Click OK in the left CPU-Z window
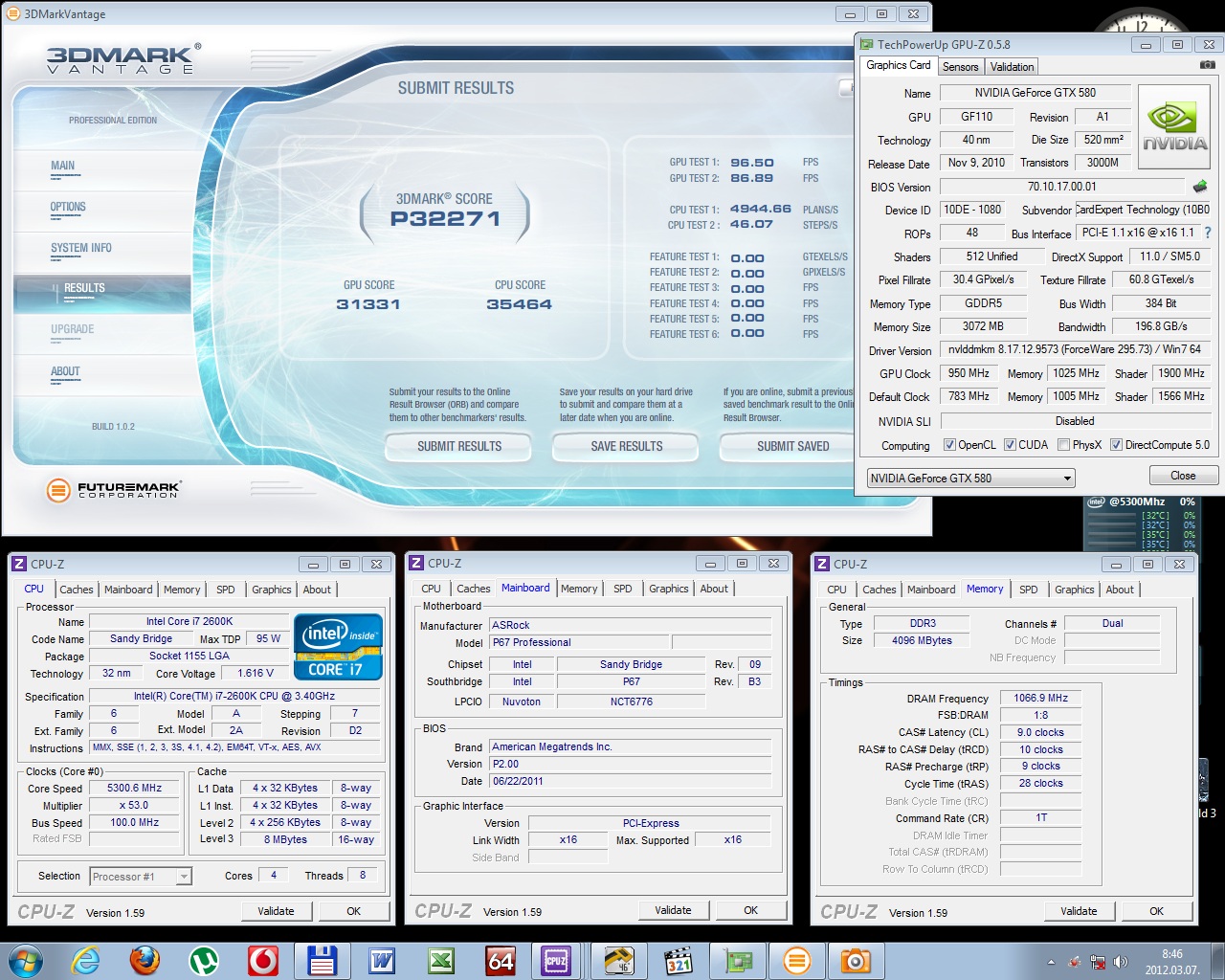Image resolution: width=1225 pixels, height=980 pixels. [353, 911]
